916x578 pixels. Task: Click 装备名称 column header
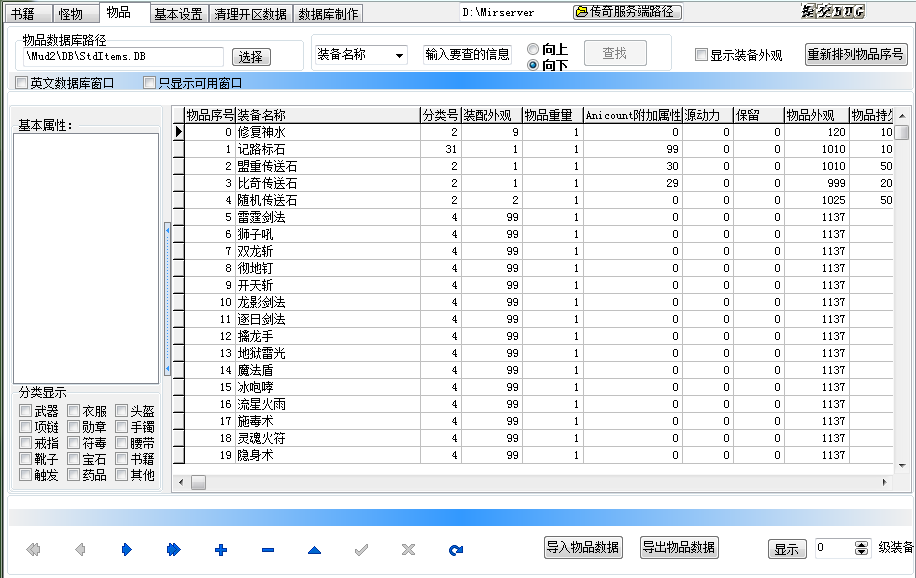pyautogui.click(x=328, y=115)
